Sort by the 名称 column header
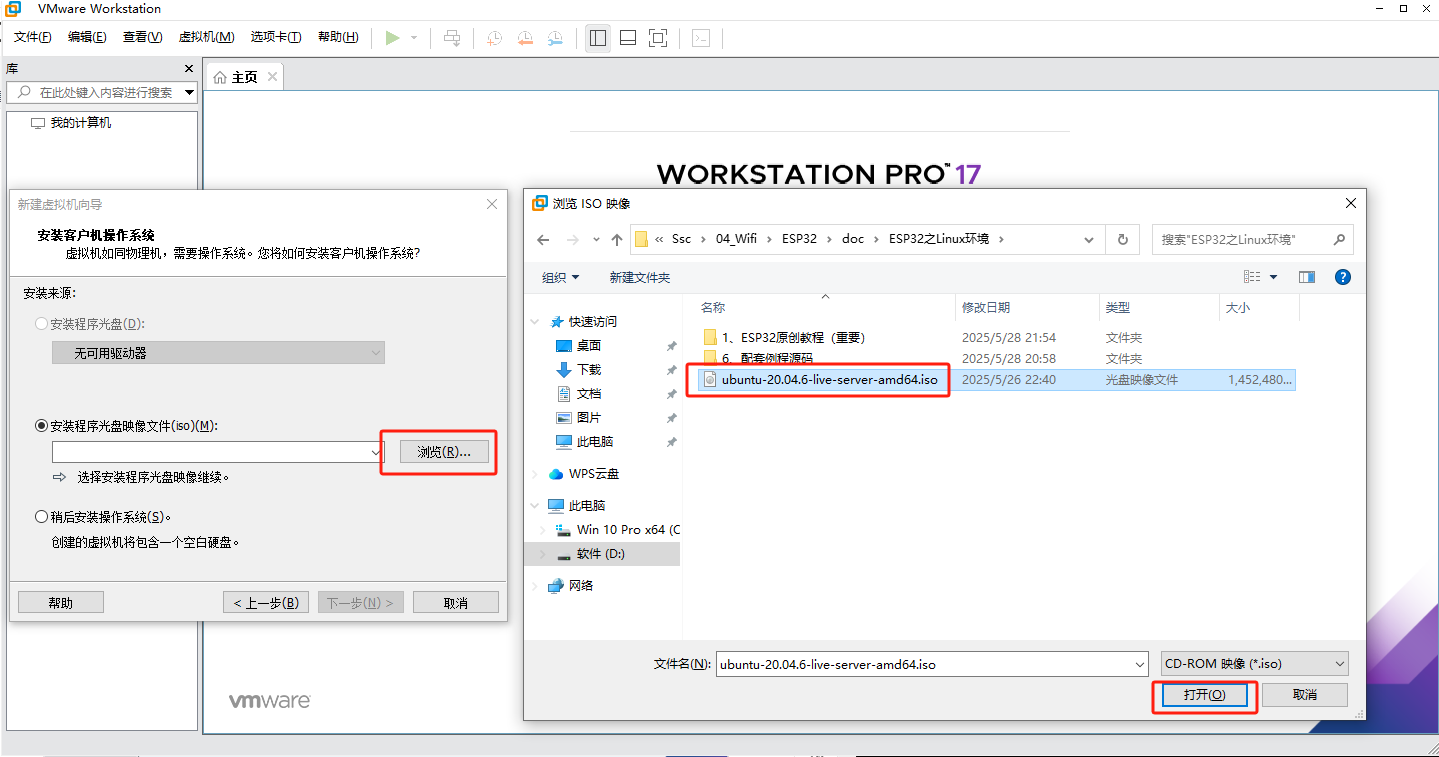This screenshot has width=1439, height=757. [x=713, y=308]
